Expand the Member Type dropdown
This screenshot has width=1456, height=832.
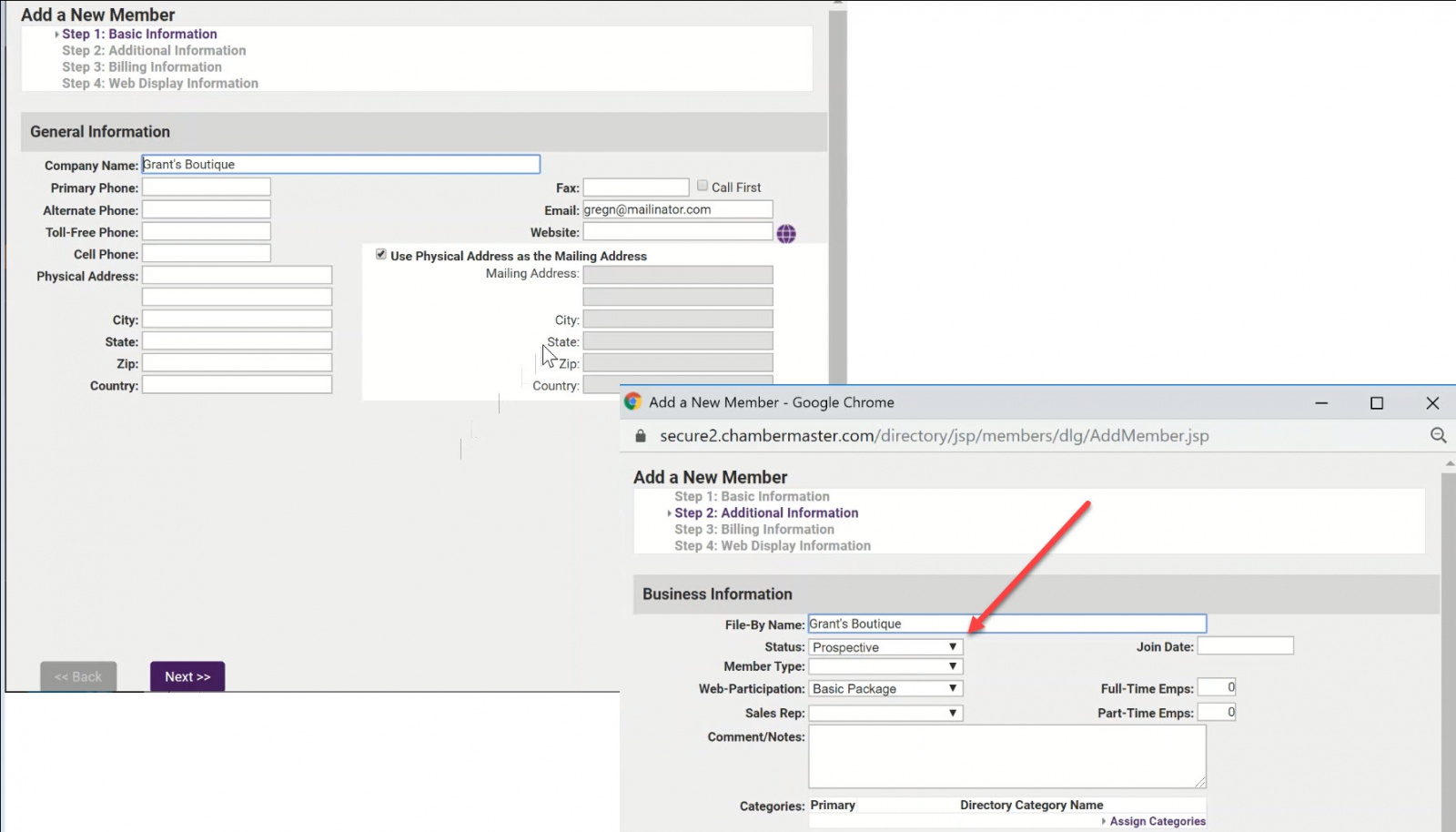(885, 667)
